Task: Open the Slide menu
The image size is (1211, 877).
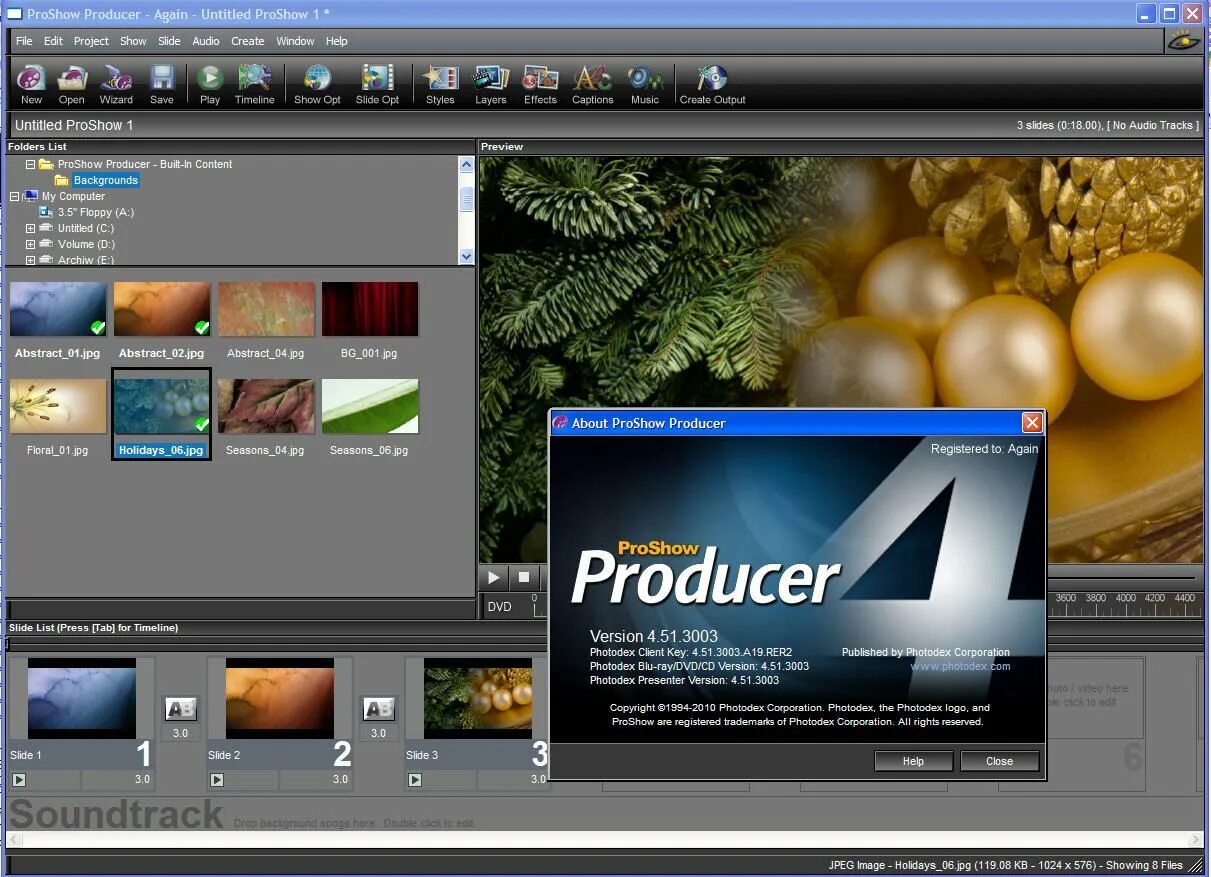Action: (x=169, y=41)
